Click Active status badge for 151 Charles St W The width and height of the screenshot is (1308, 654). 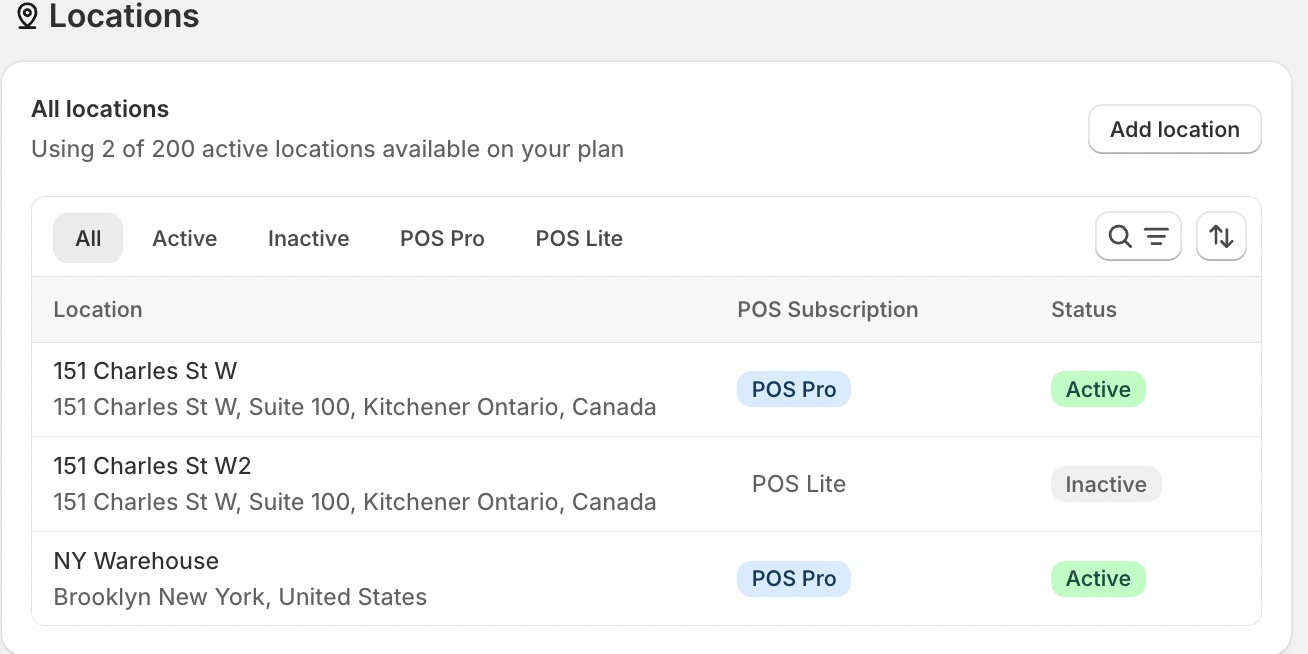(1098, 390)
